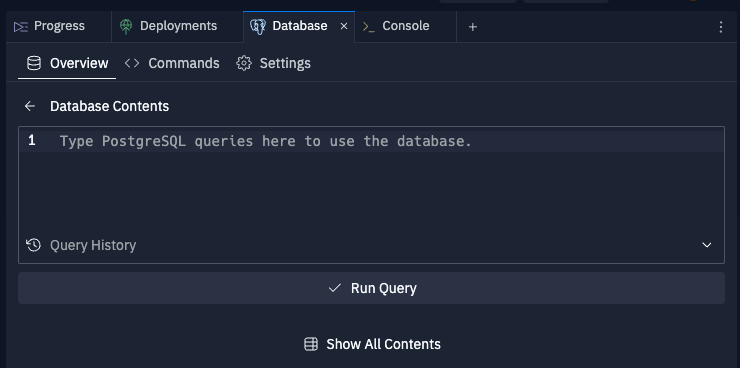Run the query with Run Query button
Viewport: 740px width, 368px height.
[x=371, y=288]
